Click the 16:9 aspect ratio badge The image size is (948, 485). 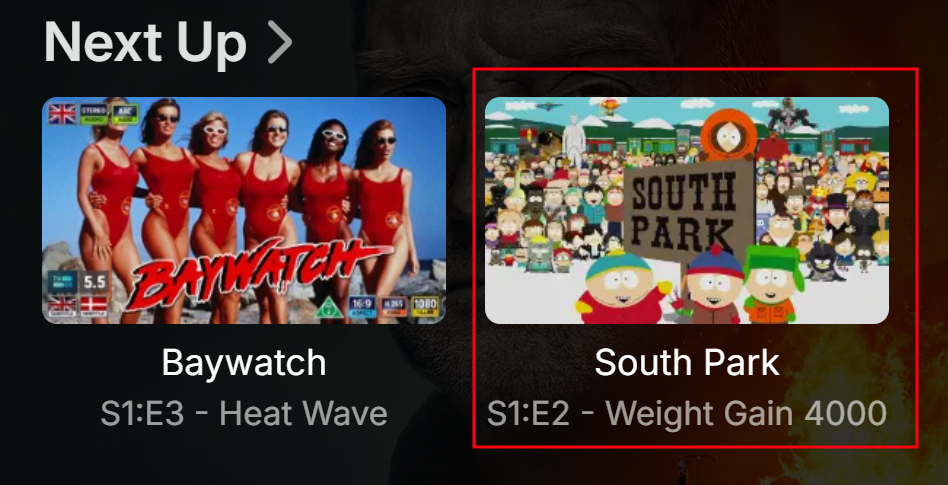pyautogui.click(x=363, y=307)
